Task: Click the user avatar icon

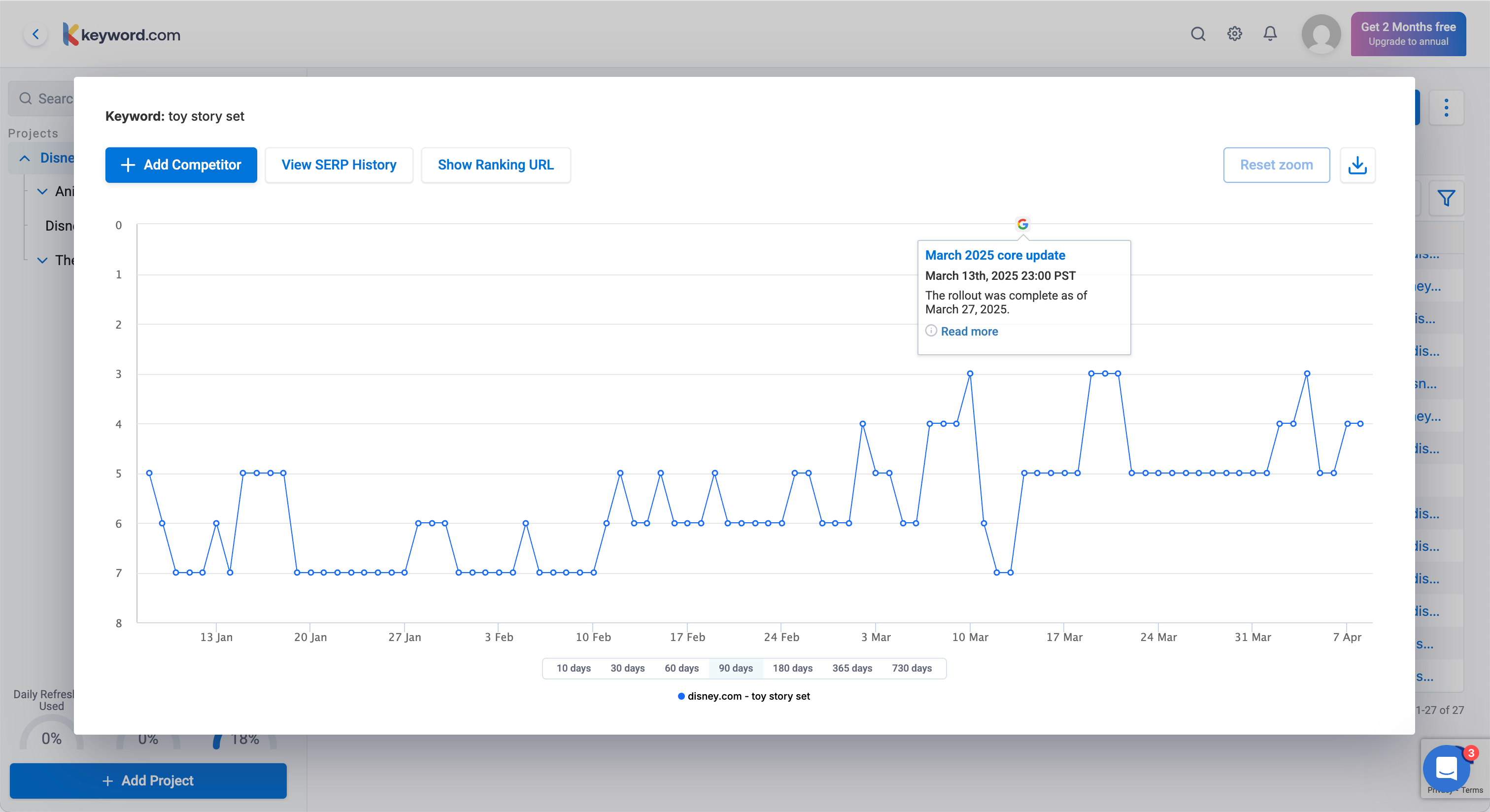Action: [x=1321, y=34]
